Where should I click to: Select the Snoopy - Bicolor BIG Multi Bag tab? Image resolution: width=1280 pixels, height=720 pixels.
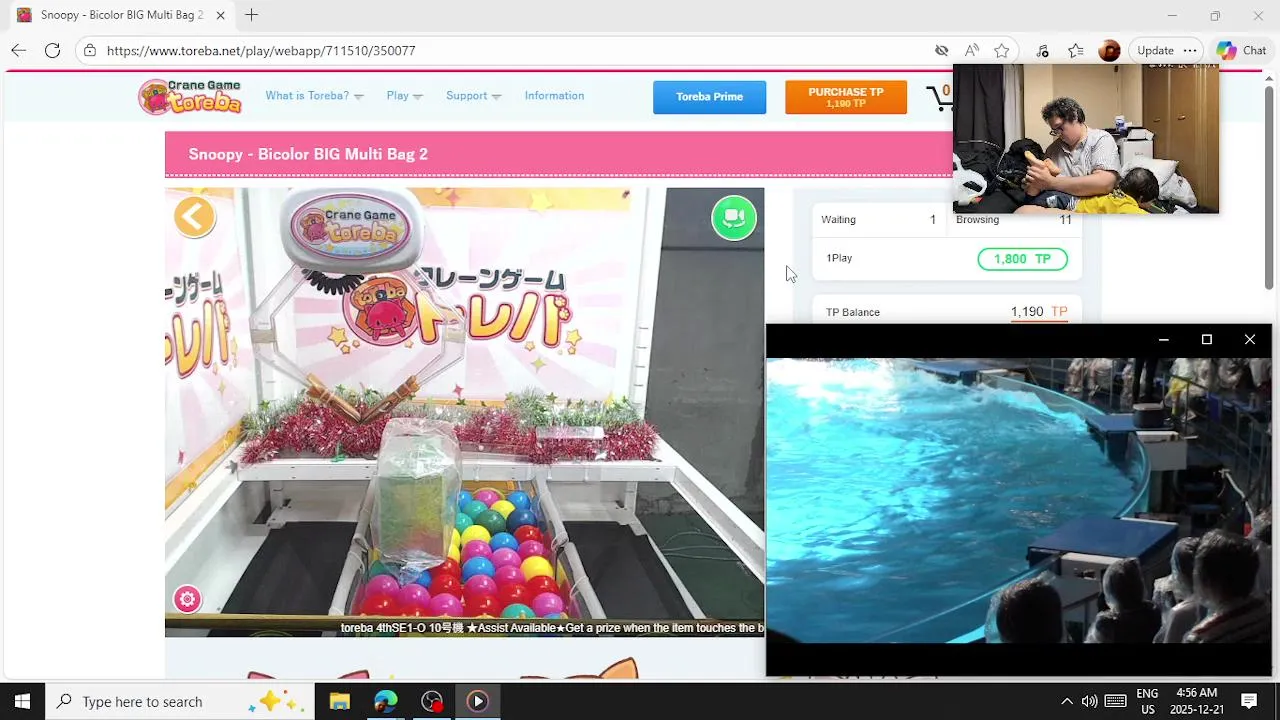point(121,15)
